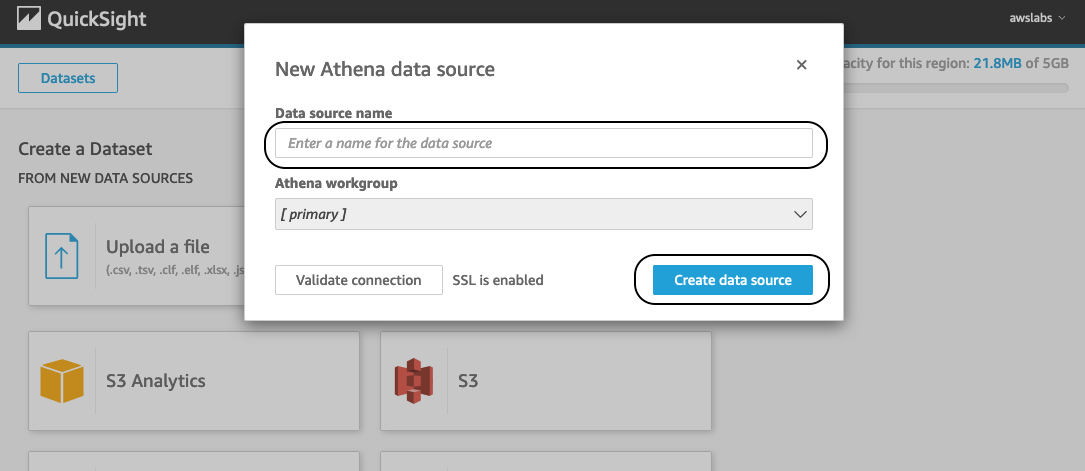Open the Athena workgroup combo box
This screenshot has height=471, width=1085.
tap(544, 214)
